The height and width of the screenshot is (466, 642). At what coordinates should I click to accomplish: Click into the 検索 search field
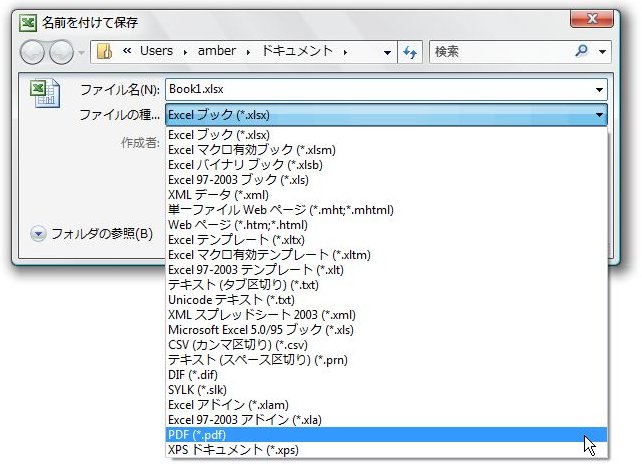click(x=502, y=52)
